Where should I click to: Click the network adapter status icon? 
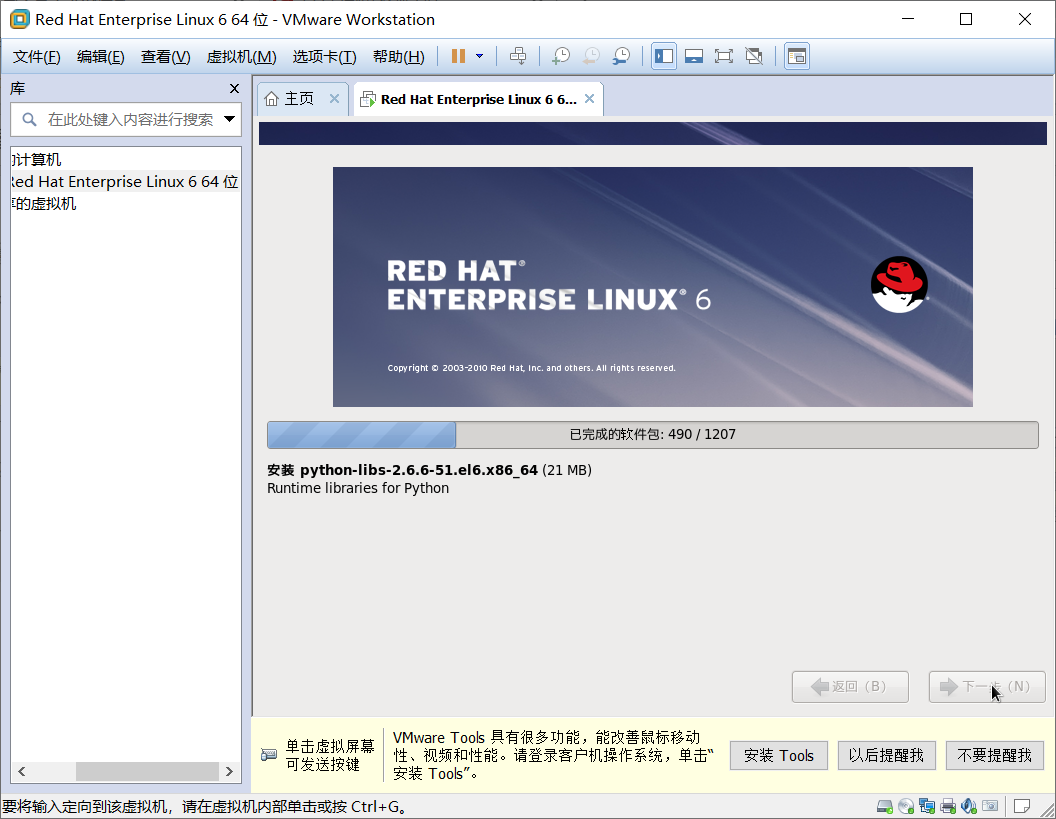click(927, 806)
